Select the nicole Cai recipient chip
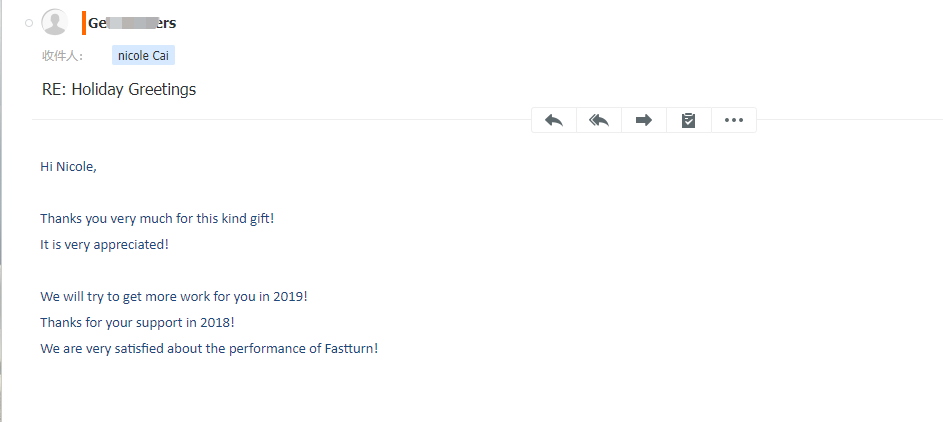This screenshot has height=422, width=943. 143,56
